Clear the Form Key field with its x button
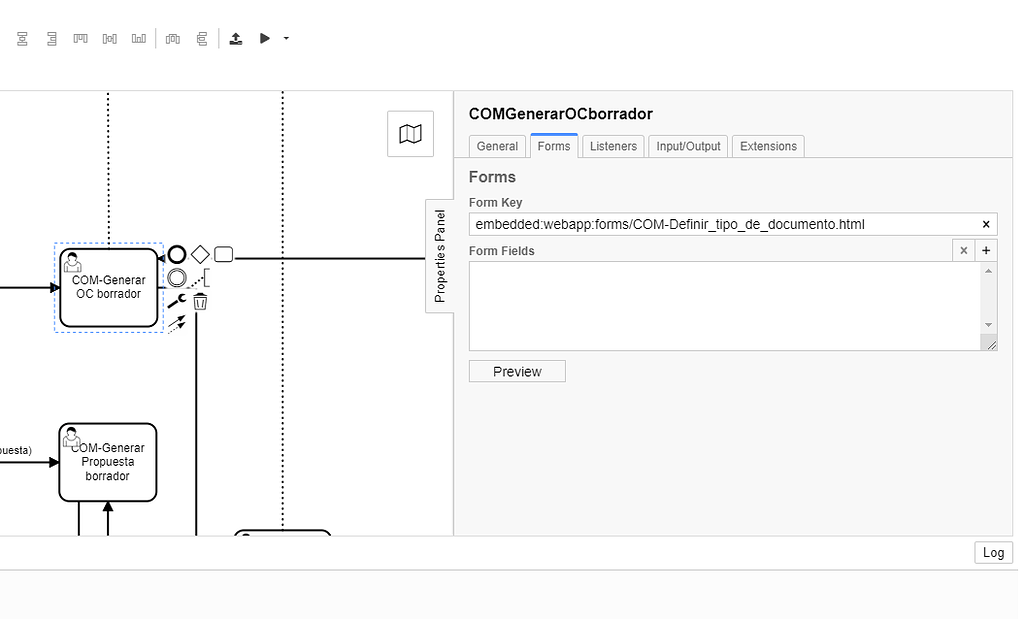The width and height of the screenshot is (1024, 619). [x=985, y=224]
